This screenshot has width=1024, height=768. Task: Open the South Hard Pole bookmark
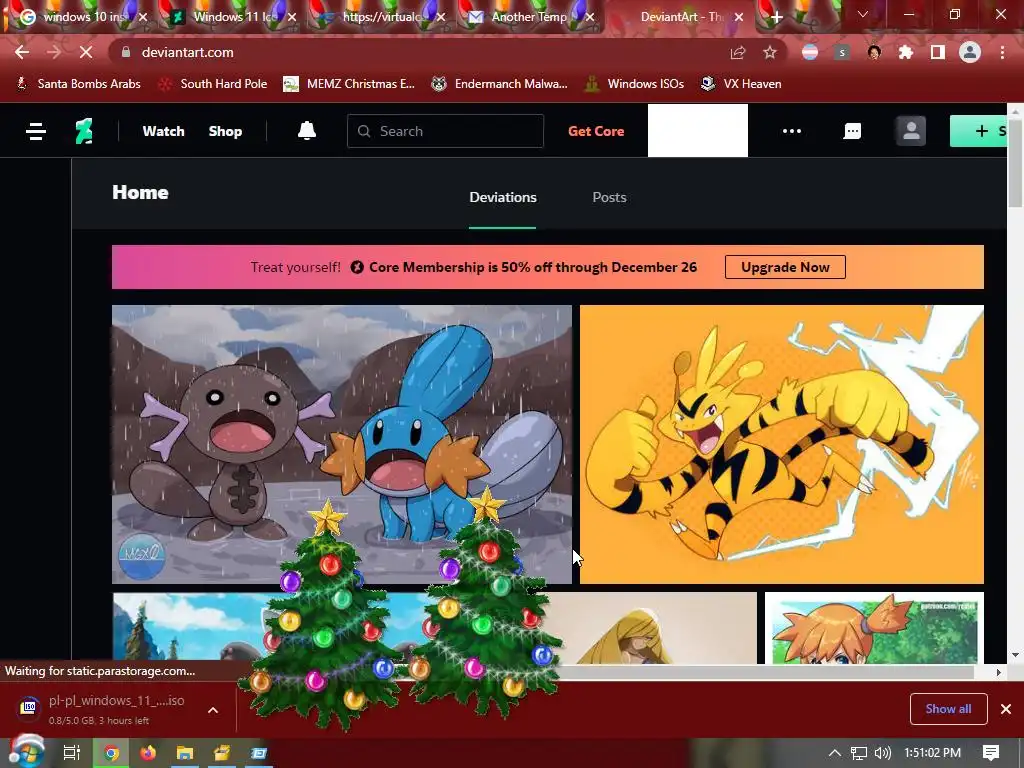[214, 84]
